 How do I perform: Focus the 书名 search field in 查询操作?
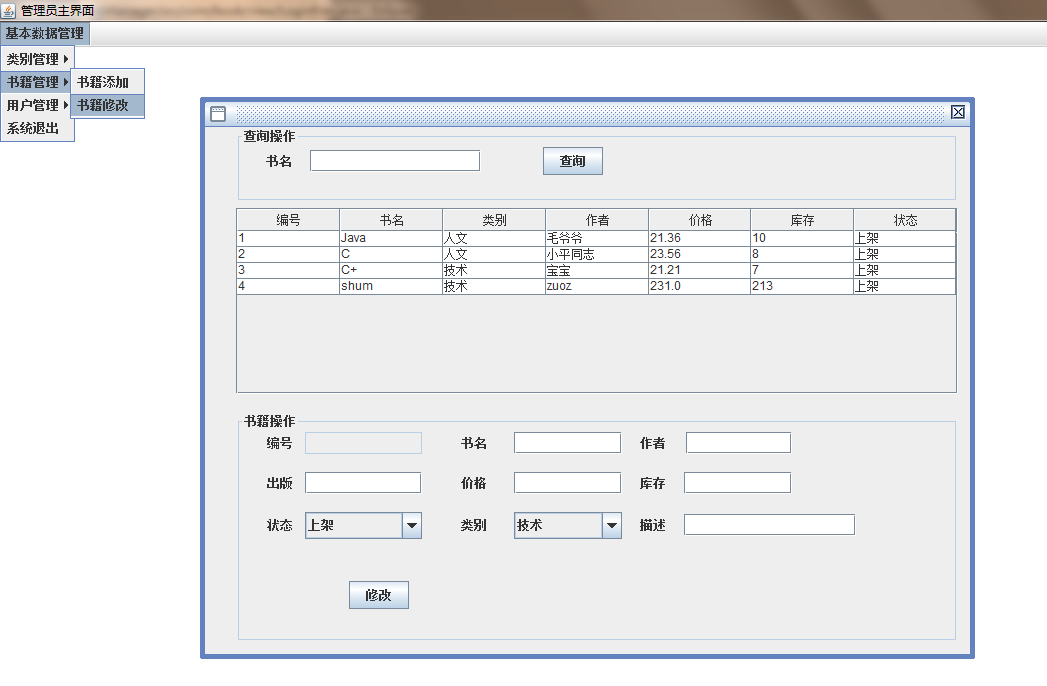point(395,160)
